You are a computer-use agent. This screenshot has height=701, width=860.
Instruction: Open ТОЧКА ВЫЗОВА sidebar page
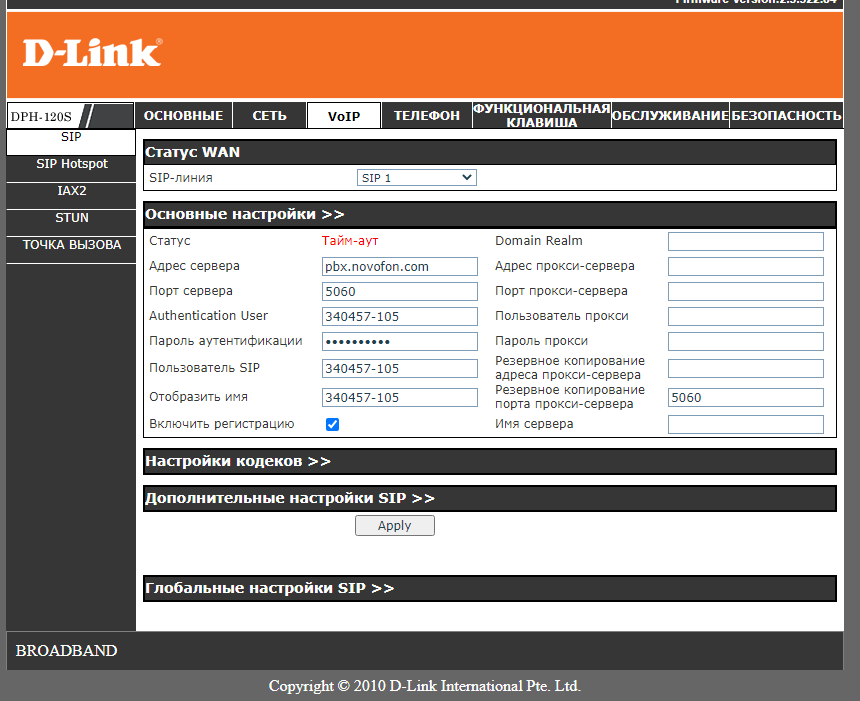71,245
